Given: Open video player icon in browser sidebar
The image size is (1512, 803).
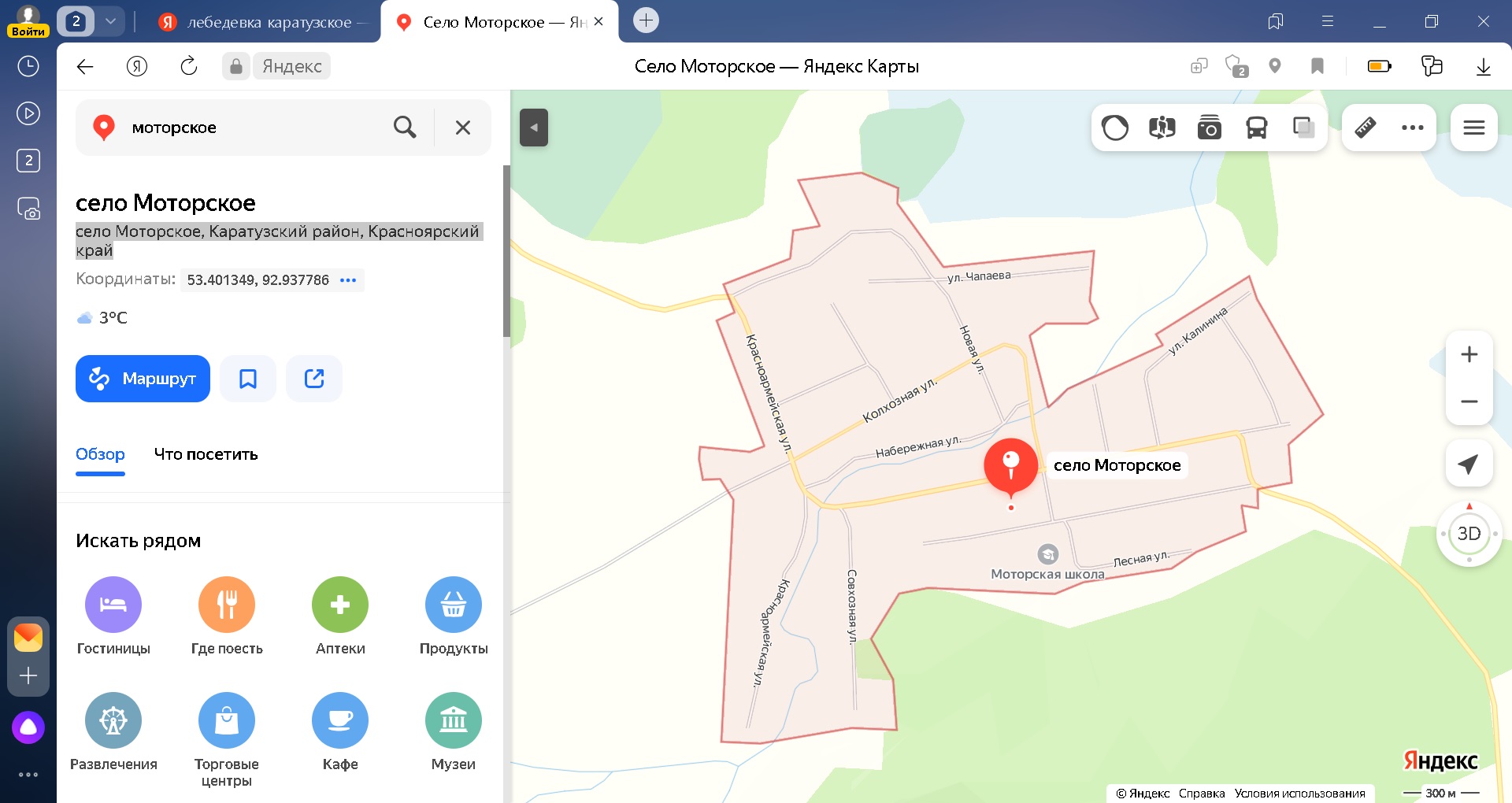Looking at the screenshot, I should click(28, 113).
